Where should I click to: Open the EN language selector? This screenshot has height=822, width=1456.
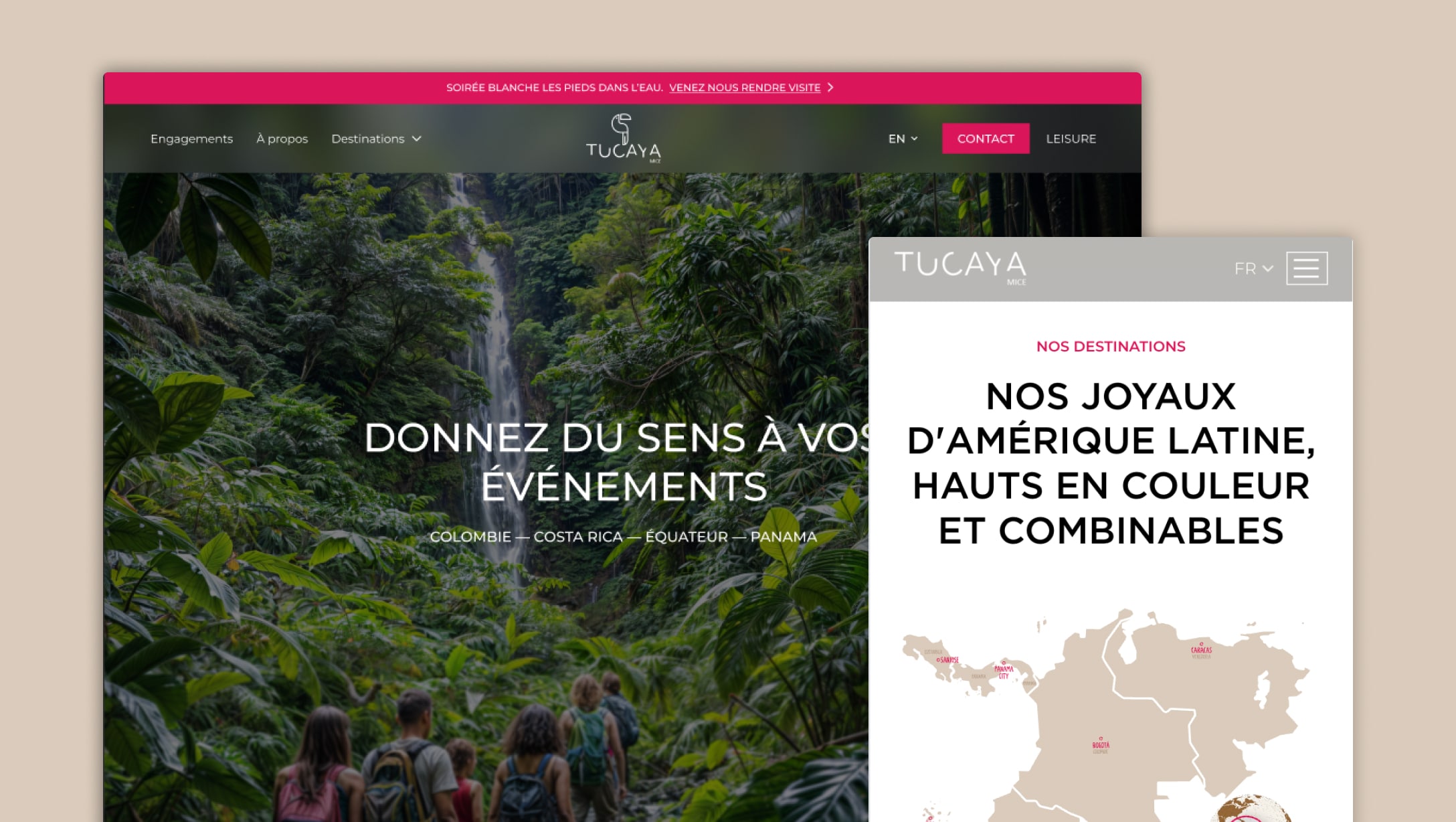pos(903,139)
